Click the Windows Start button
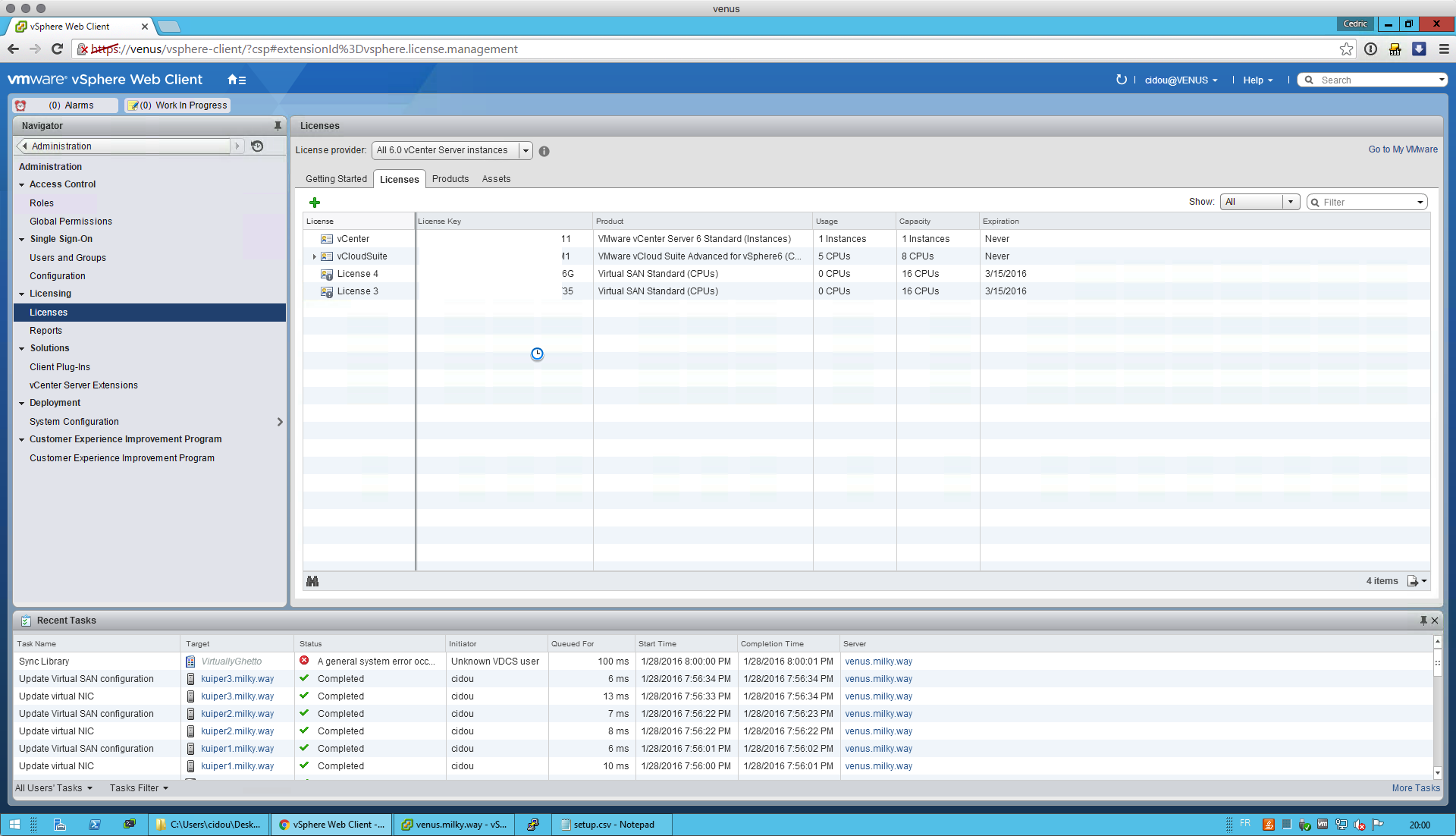This screenshot has height=836, width=1456. [x=14, y=825]
